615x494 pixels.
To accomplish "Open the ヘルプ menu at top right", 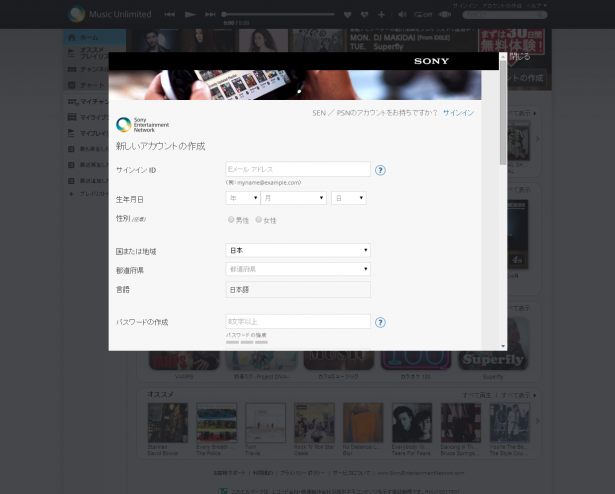I will pyautogui.click(x=539, y=5).
